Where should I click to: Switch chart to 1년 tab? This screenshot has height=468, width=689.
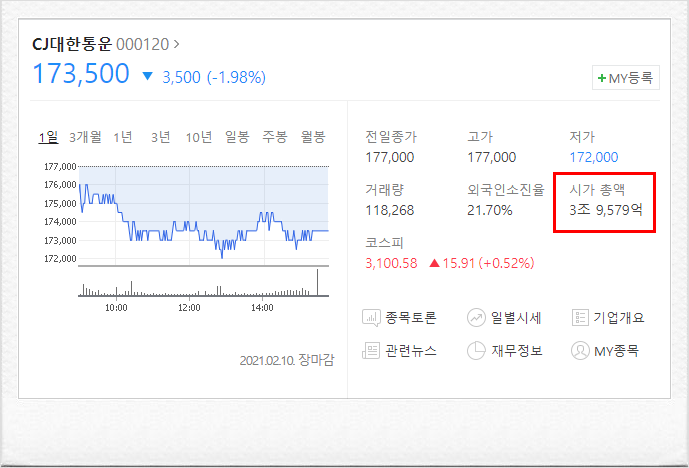[123, 137]
